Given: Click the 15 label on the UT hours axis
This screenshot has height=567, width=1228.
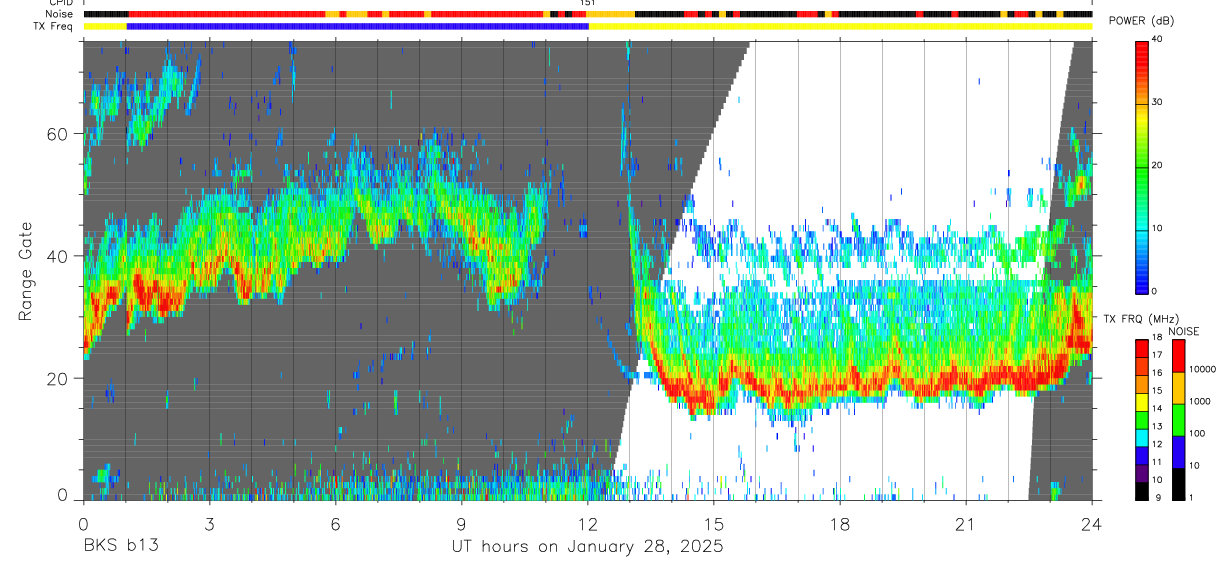Looking at the screenshot, I should click(714, 524).
